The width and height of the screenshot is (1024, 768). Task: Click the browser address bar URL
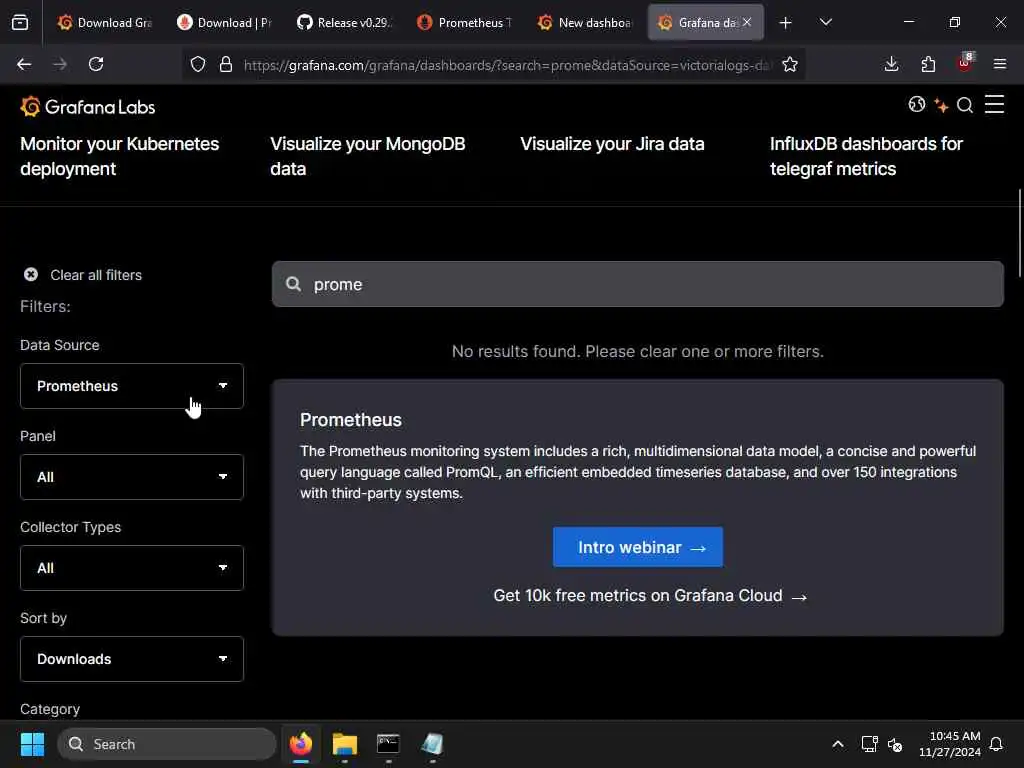coord(507,65)
